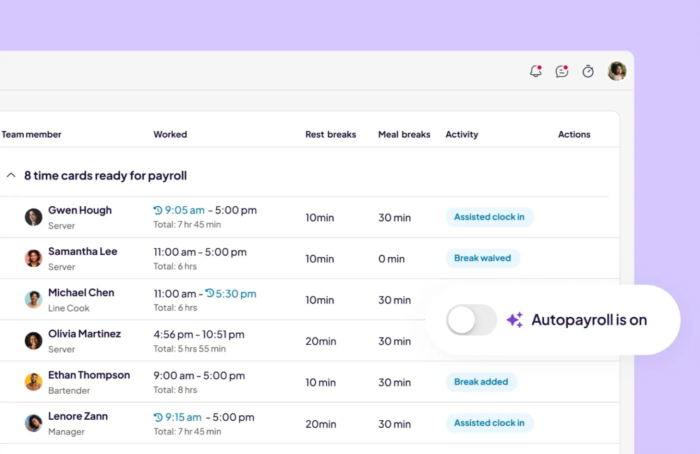Click Lenore Zann's Manager role label
The width and height of the screenshot is (700, 454).
coord(66,432)
